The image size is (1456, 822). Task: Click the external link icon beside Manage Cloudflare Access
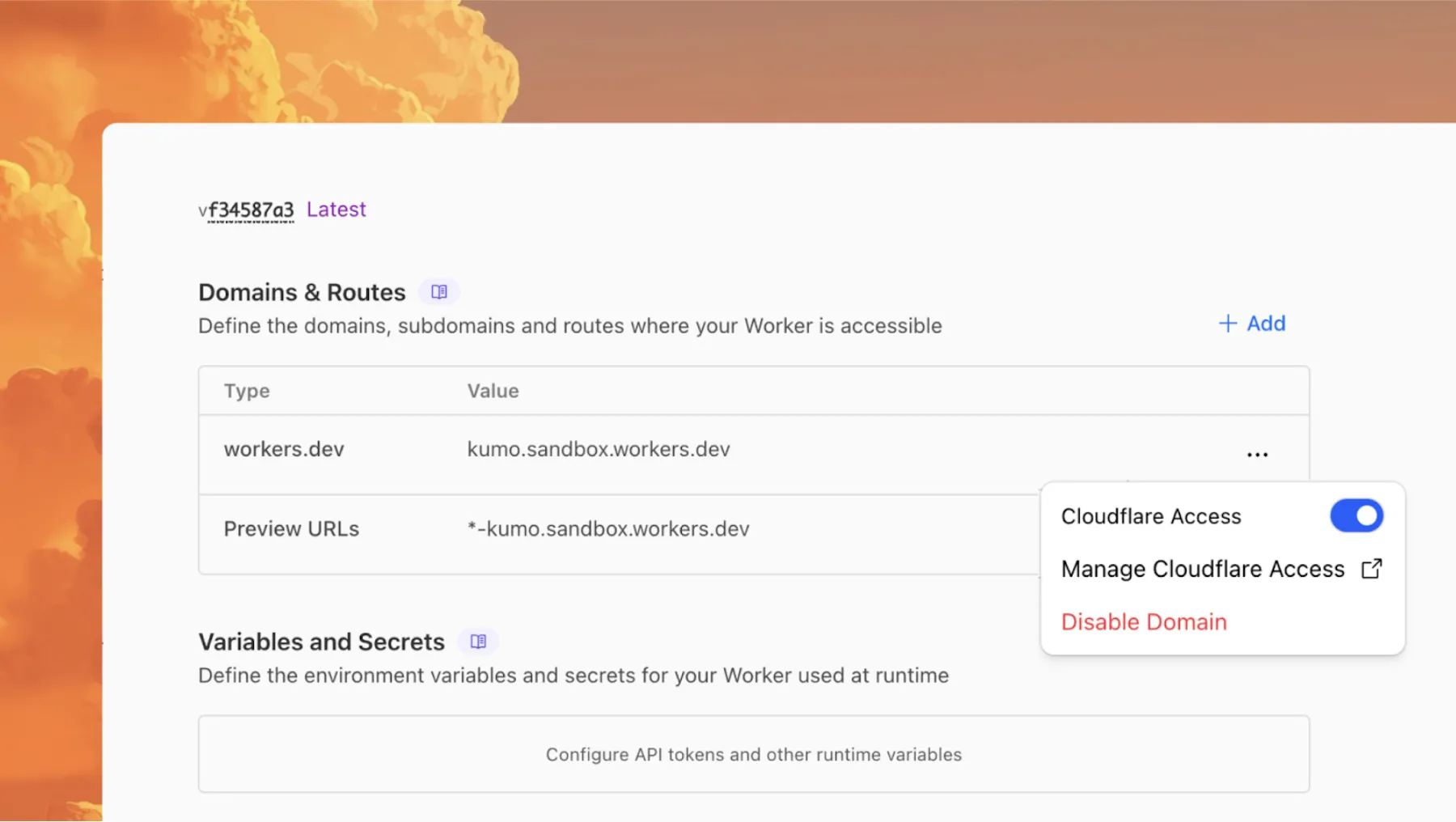[1371, 569]
